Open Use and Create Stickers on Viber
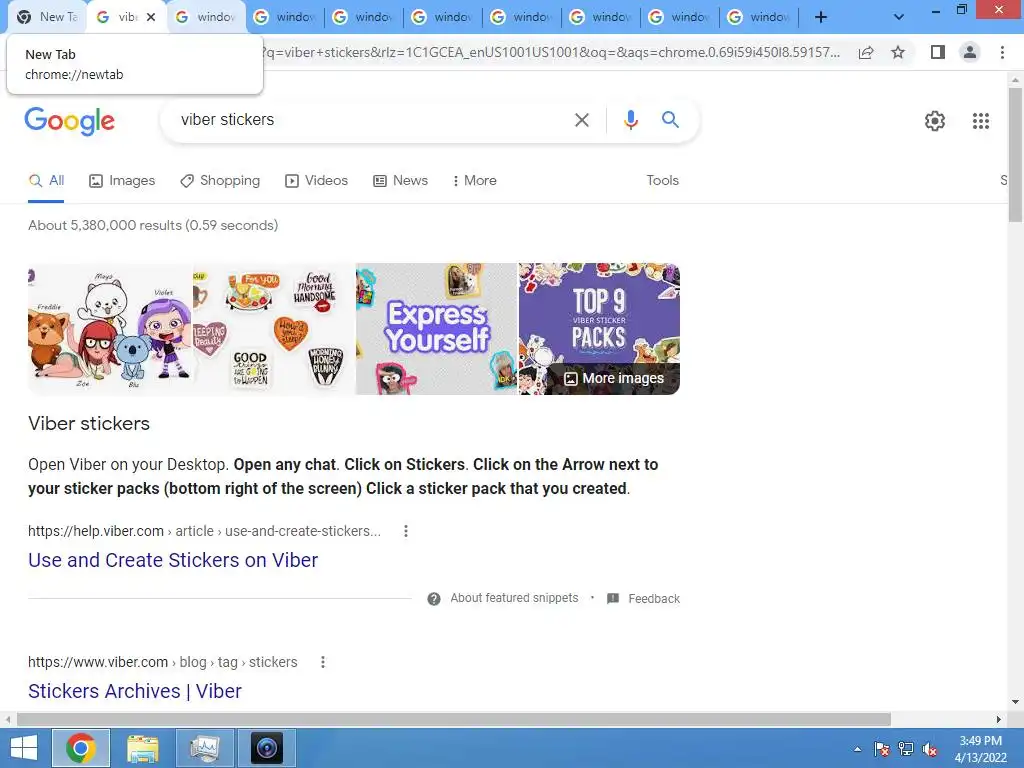This screenshot has height=768, width=1024. (173, 560)
